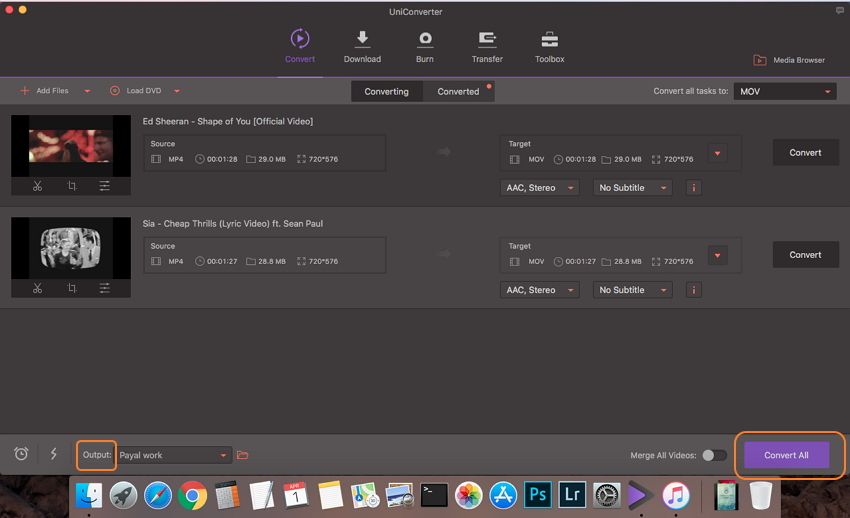Image resolution: width=850 pixels, height=518 pixels.
Task: Launch Photoshop from the dock
Action: point(538,495)
